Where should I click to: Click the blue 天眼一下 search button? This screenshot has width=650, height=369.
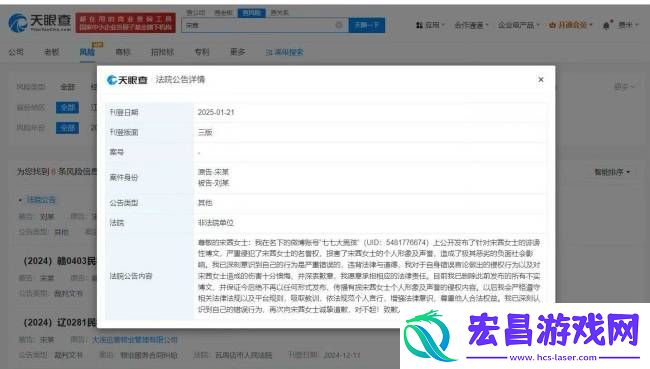coord(366,25)
